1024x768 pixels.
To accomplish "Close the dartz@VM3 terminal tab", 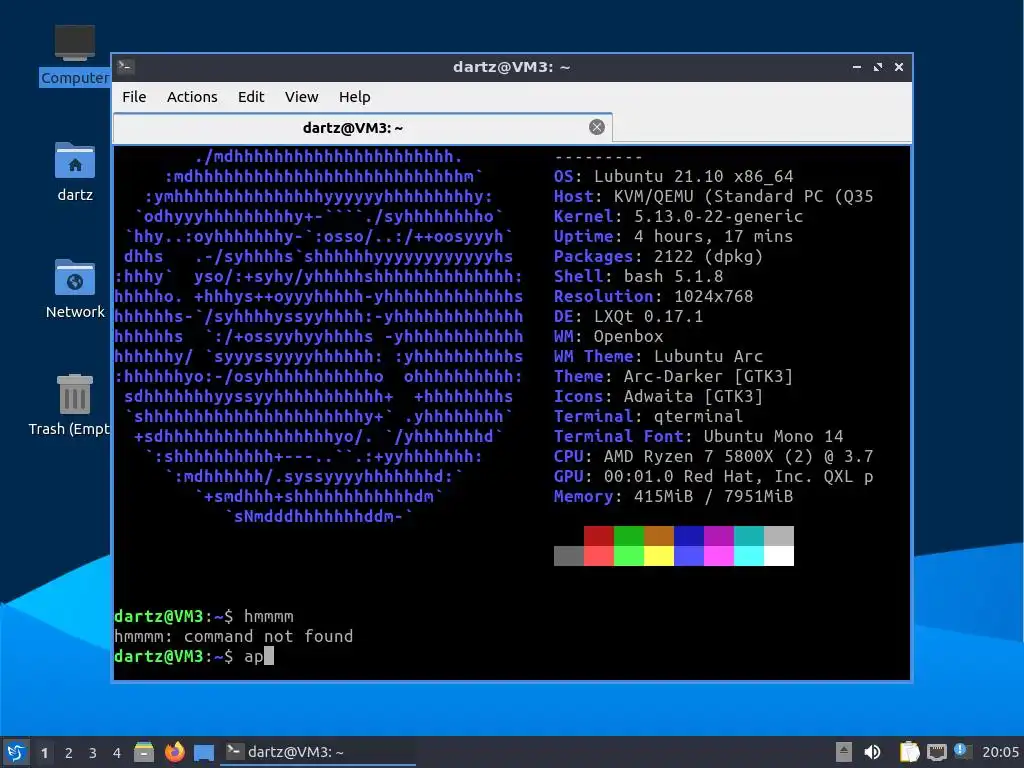I will 596,127.
